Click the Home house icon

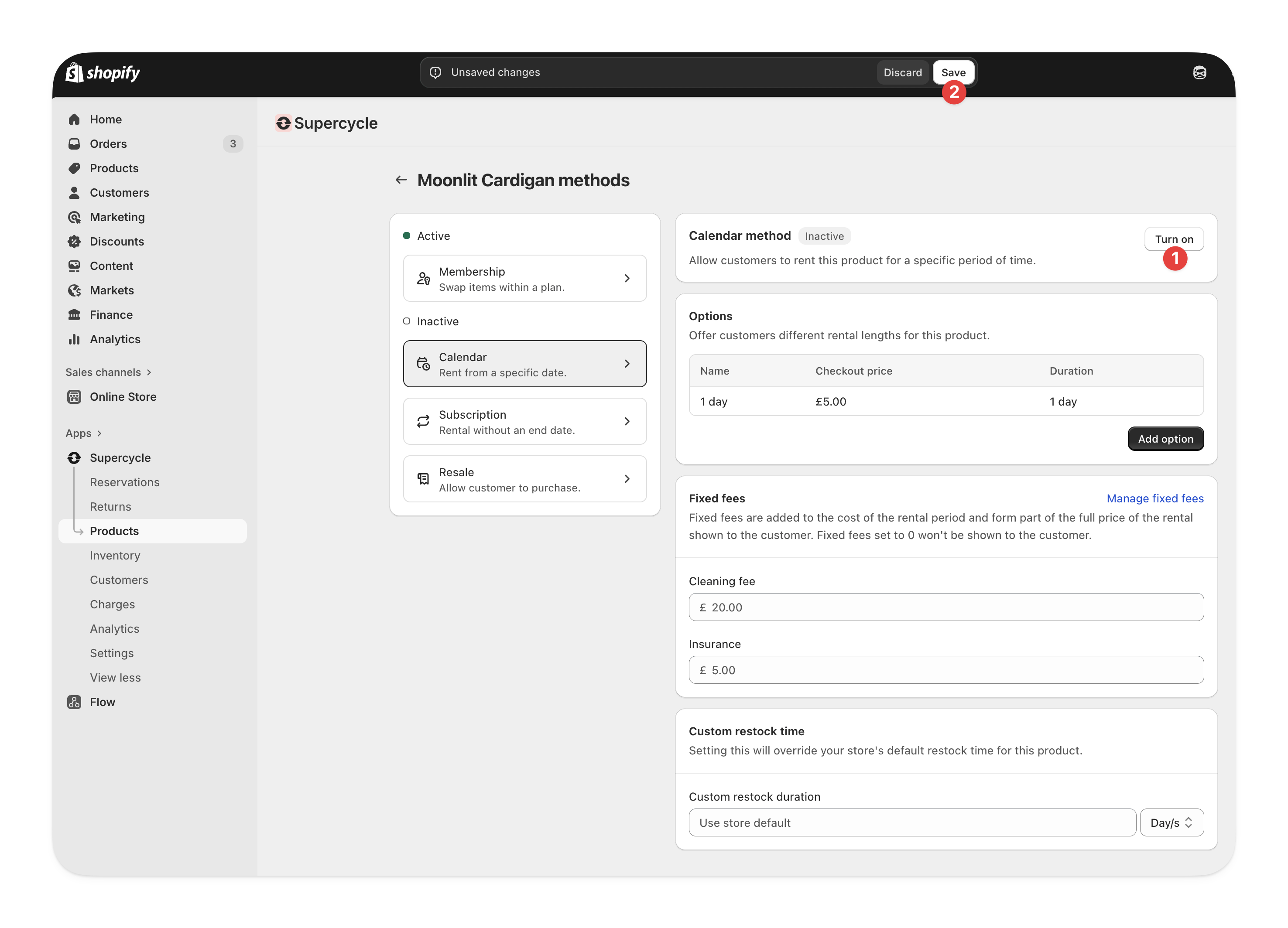(x=75, y=119)
